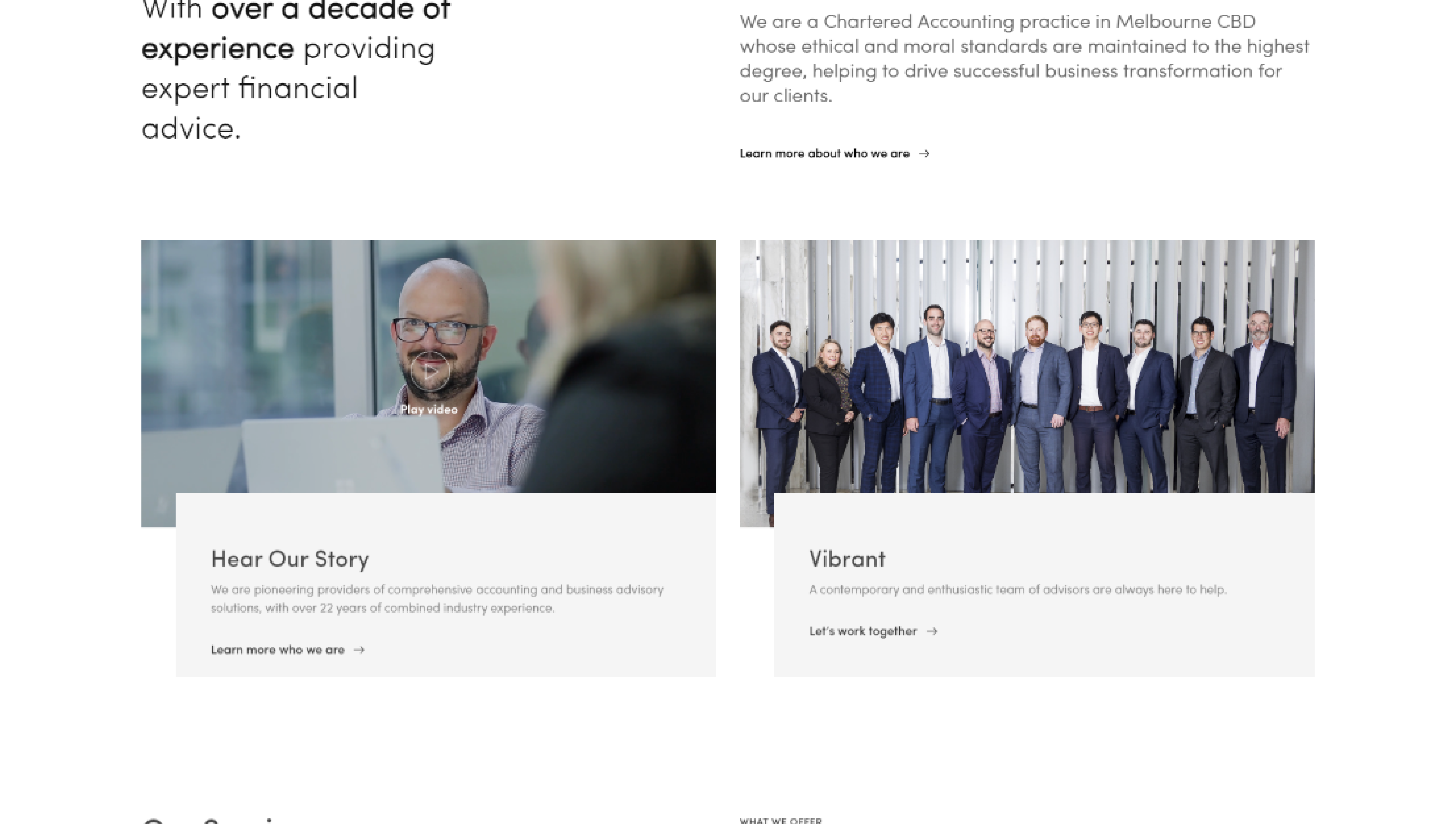Click arrow icon after 'Let's work together'
The image size is (1456, 824).
(x=932, y=632)
